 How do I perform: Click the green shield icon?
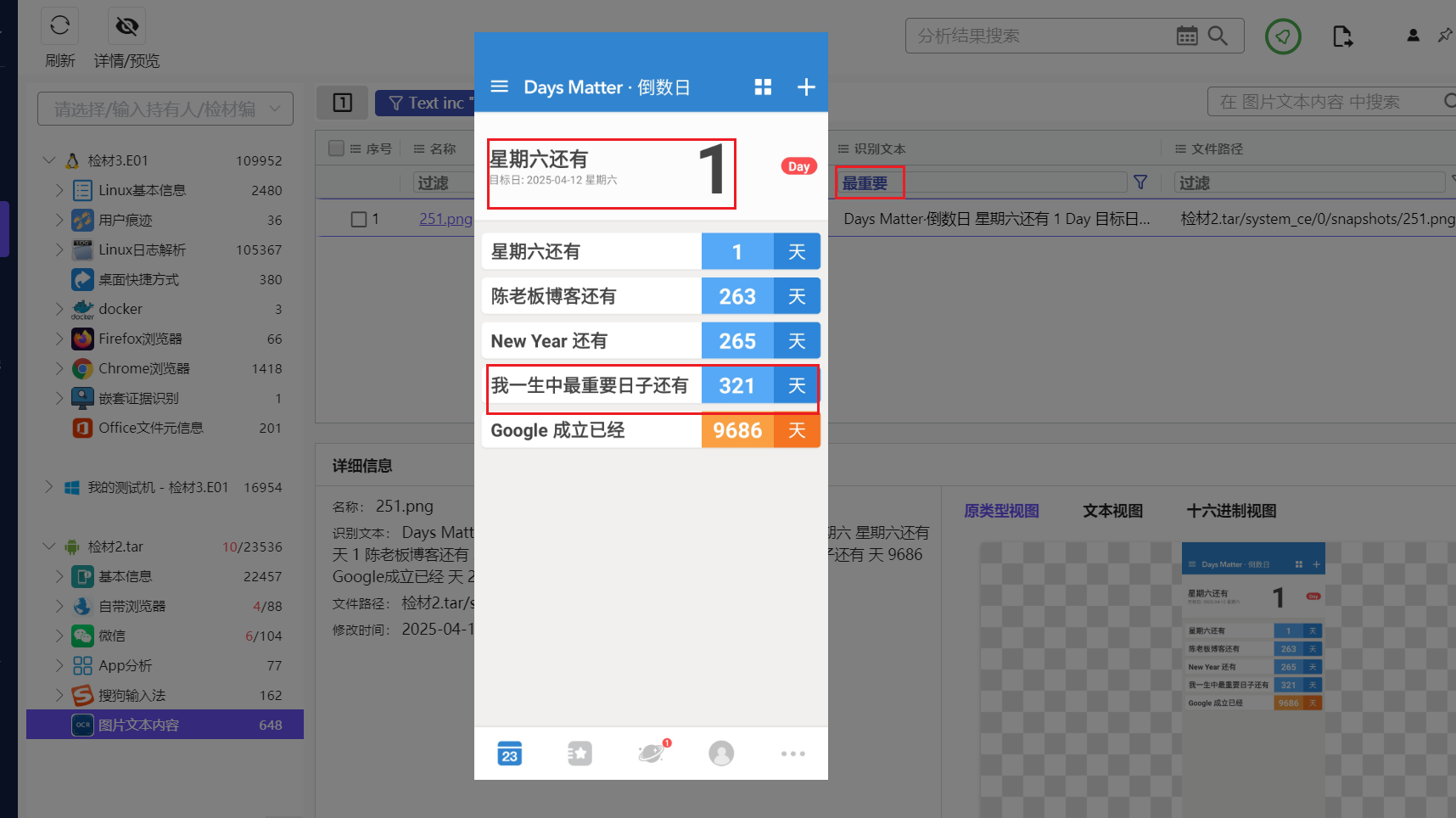pos(1282,36)
